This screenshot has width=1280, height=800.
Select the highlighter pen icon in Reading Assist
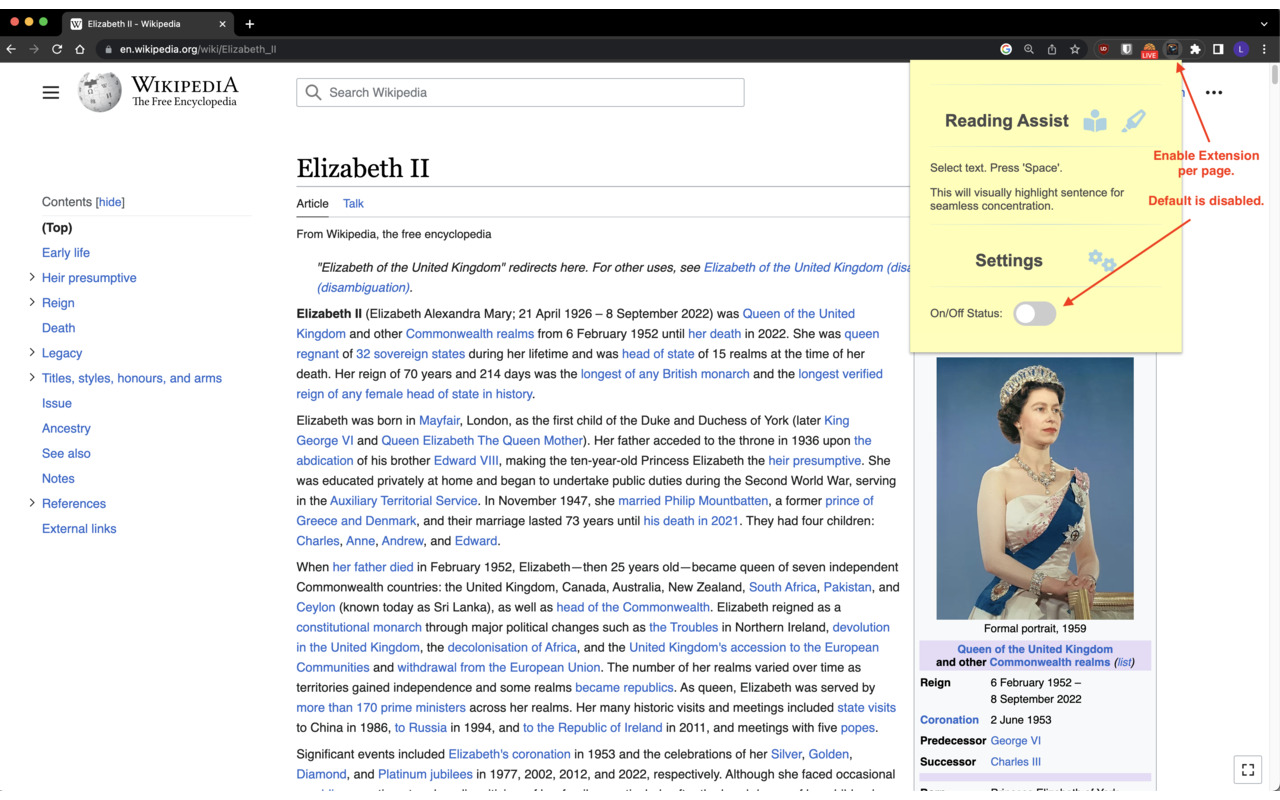click(x=1134, y=119)
